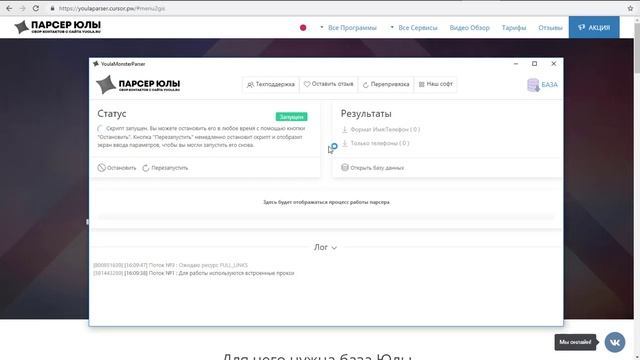Click the status loading spinner icon
This screenshot has height=360, width=640.
pyautogui.click(x=100, y=129)
